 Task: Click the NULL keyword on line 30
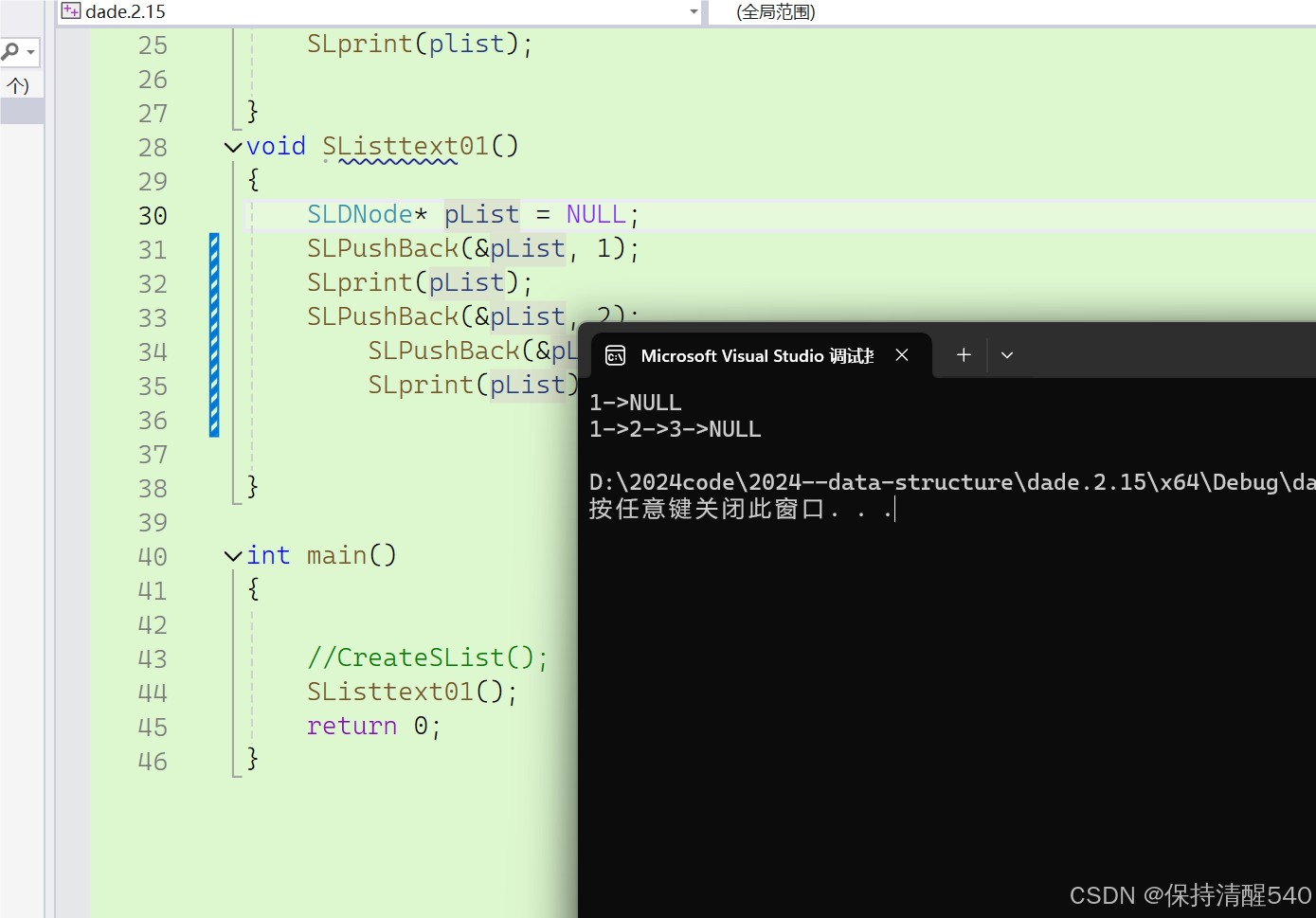coord(596,215)
